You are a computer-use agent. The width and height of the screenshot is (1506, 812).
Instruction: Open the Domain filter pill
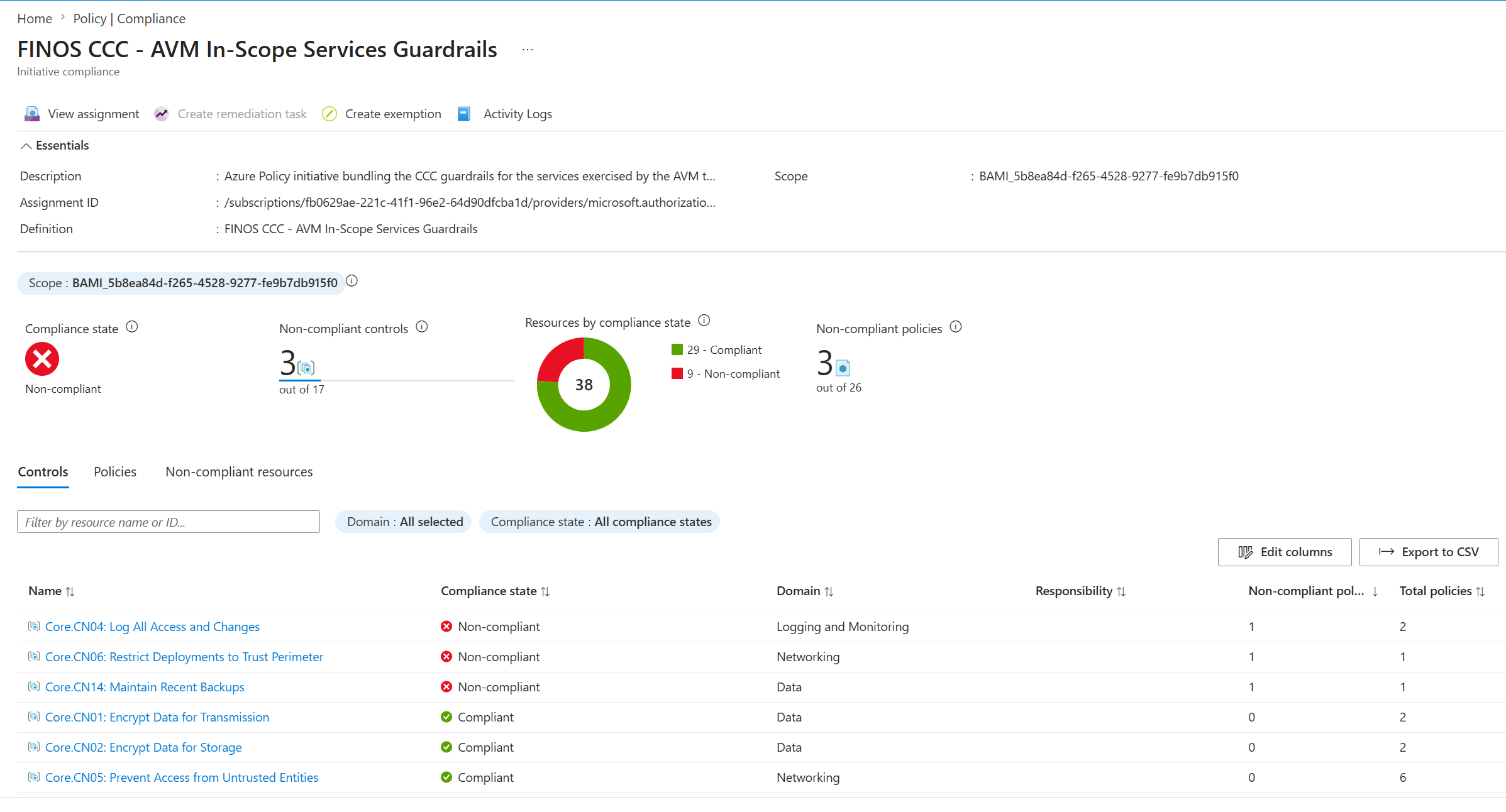pyautogui.click(x=404, y=522)
